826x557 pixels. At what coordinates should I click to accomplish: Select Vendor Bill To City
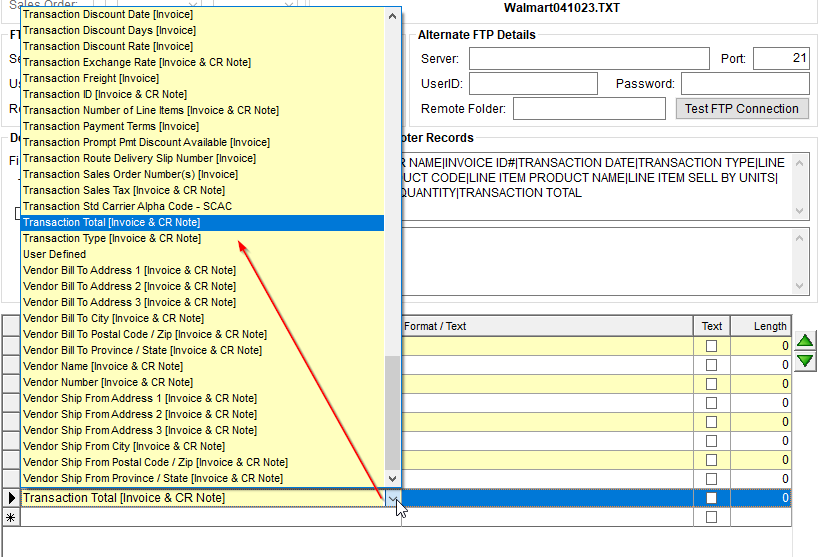click(x=202, y=318)
